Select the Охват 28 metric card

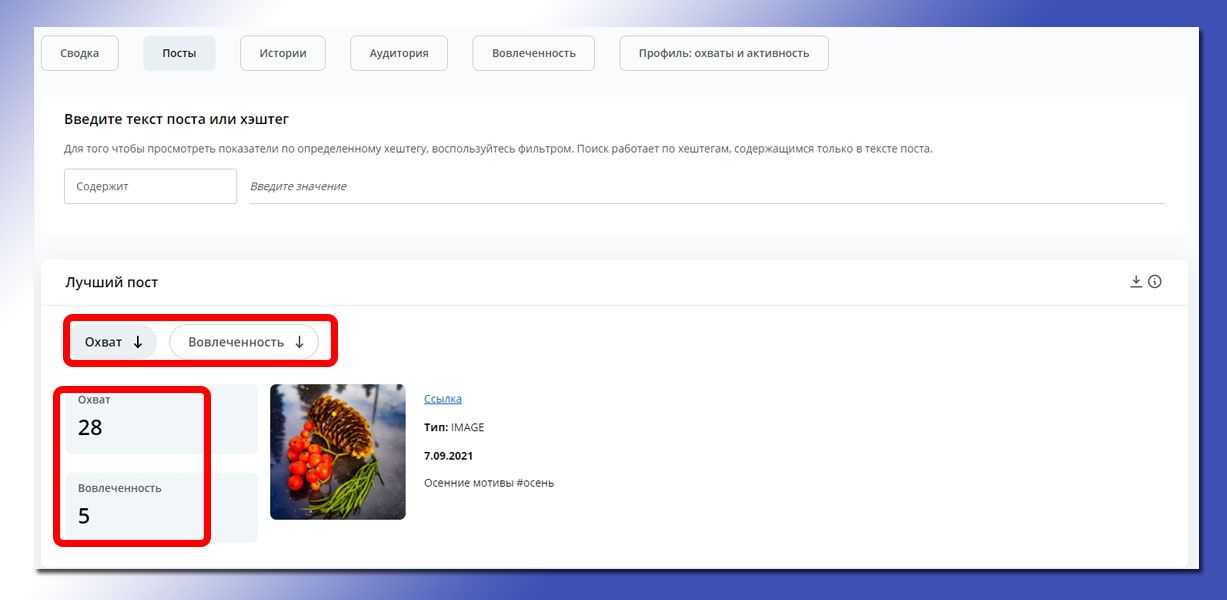[x=155, y=418]
